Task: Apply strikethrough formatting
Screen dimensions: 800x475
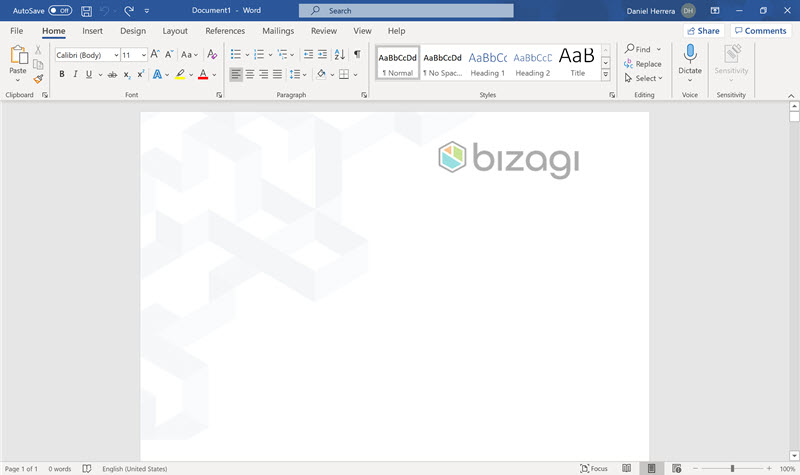Action: pos(112,74)
